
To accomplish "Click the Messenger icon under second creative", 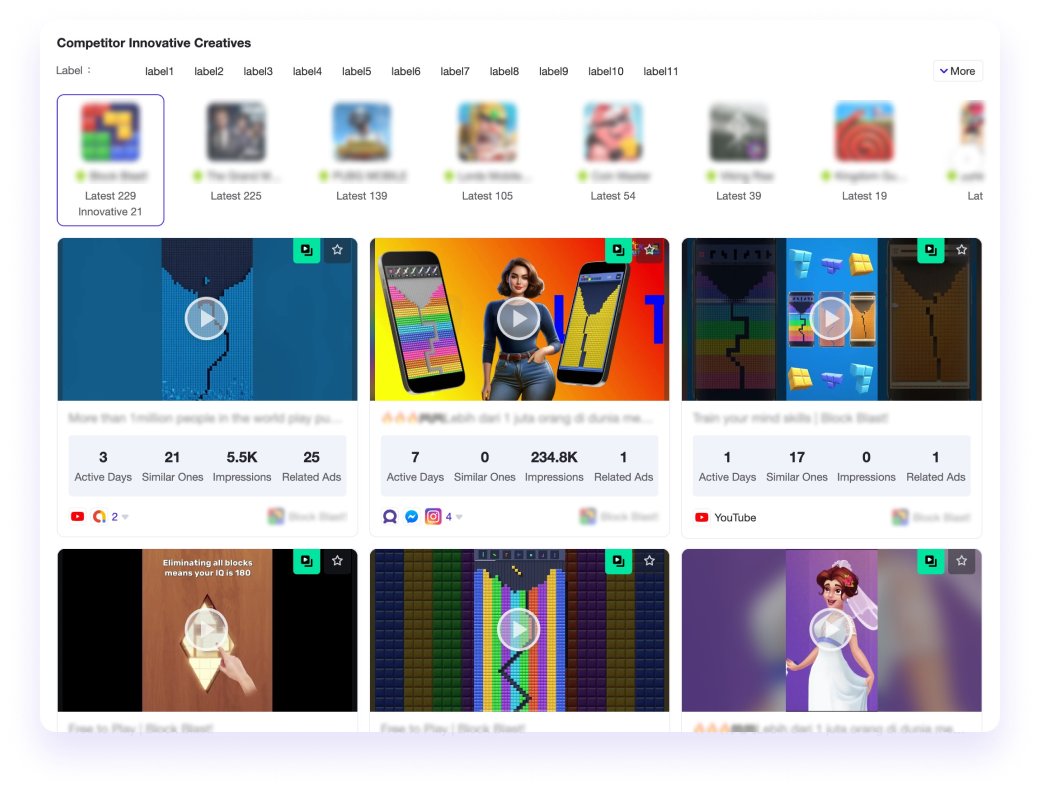I will (411, 517).
